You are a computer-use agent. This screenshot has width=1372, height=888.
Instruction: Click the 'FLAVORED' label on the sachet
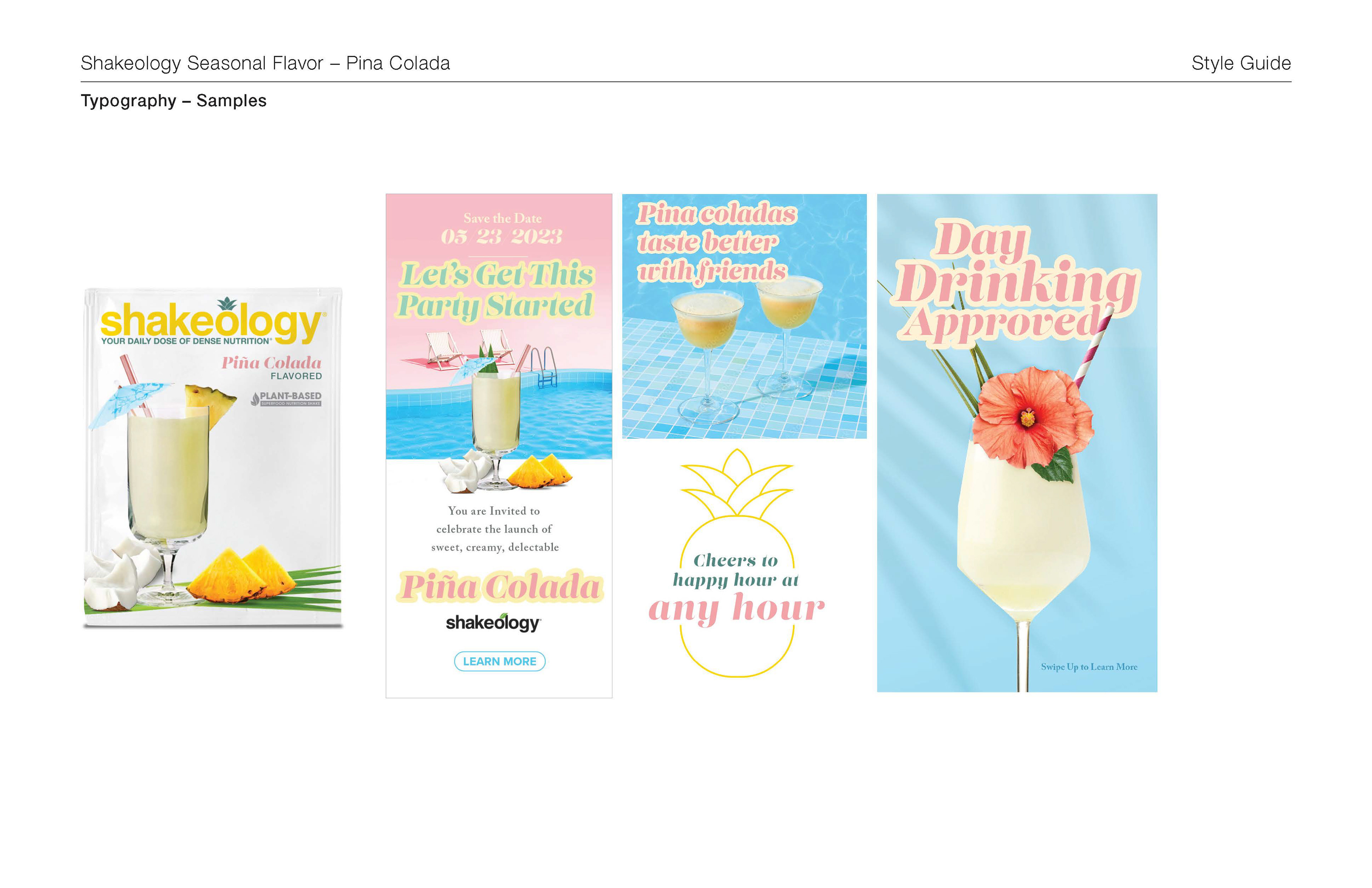(296, 376)
